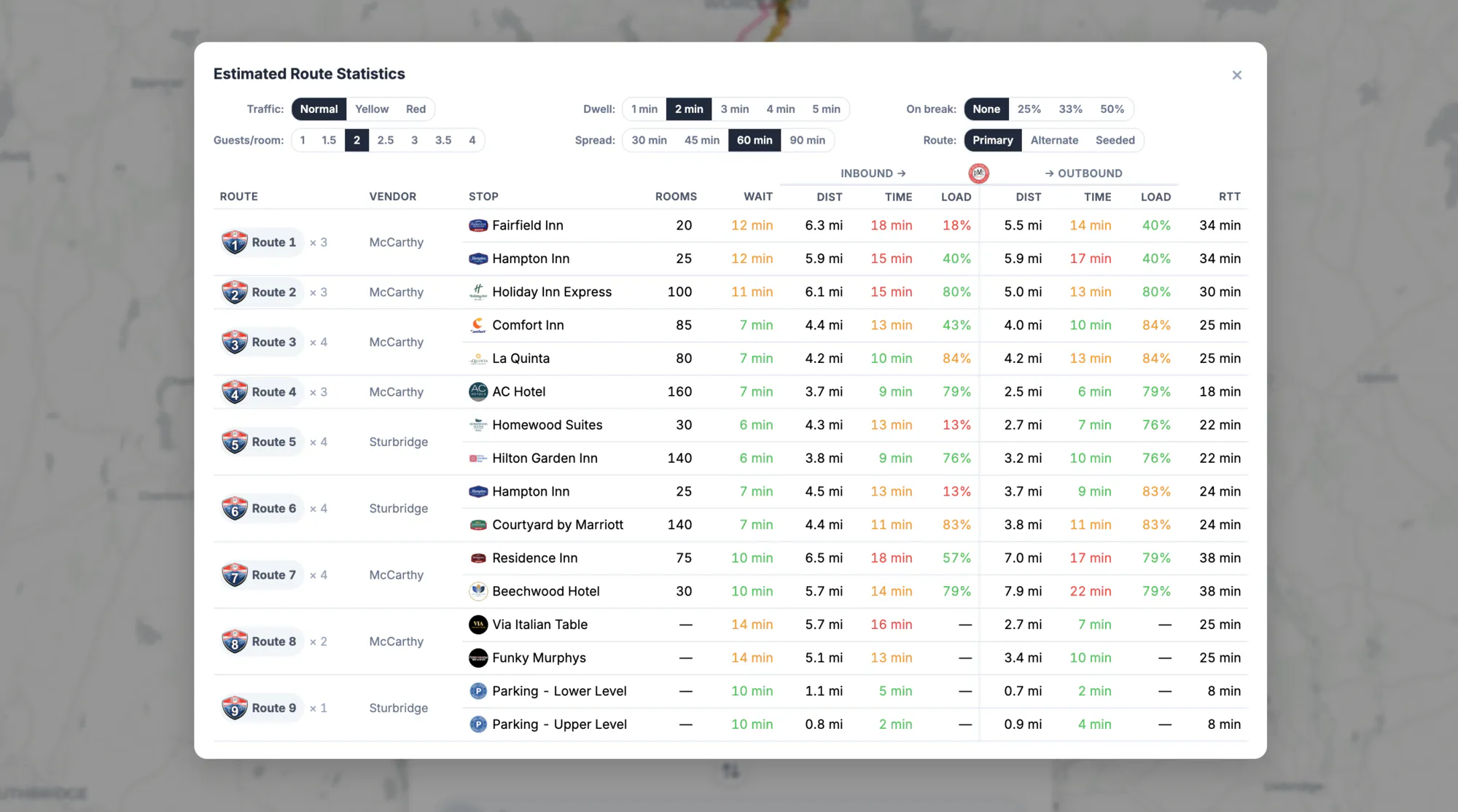The image size is (1458, 812).
Task: Click the Parking - Upper Level P icon
Action: (478, 725)
